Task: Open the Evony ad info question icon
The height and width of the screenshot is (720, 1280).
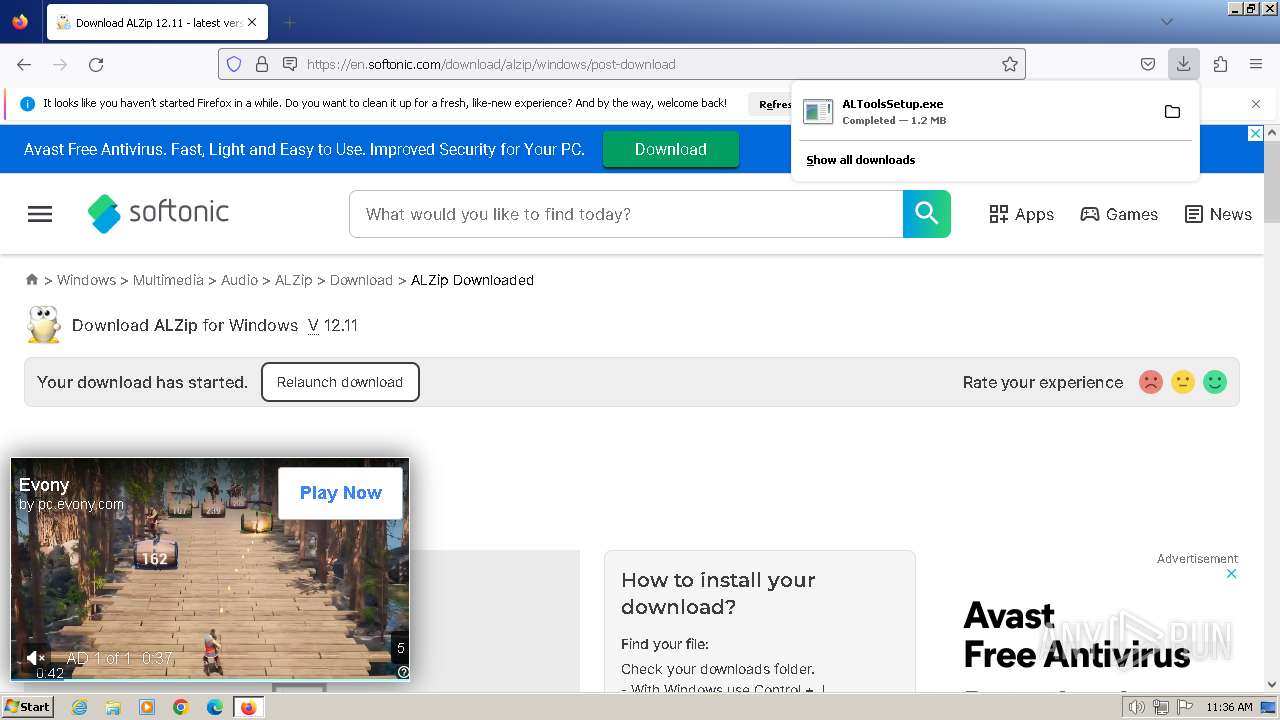Action: coord(403,672)
